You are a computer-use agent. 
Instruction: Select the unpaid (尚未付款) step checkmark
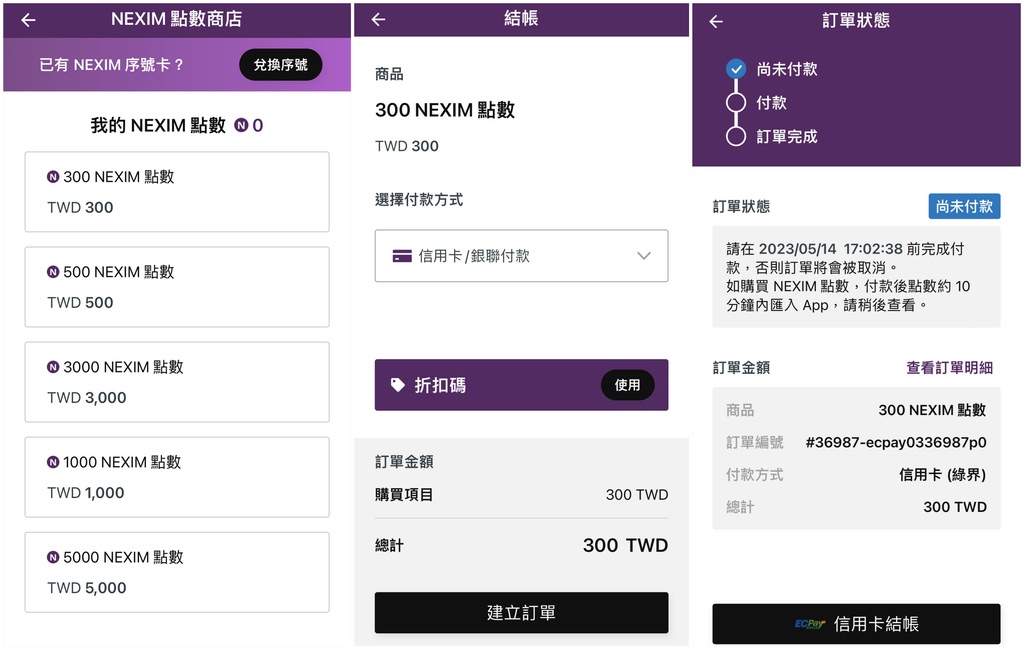[736, 69]
